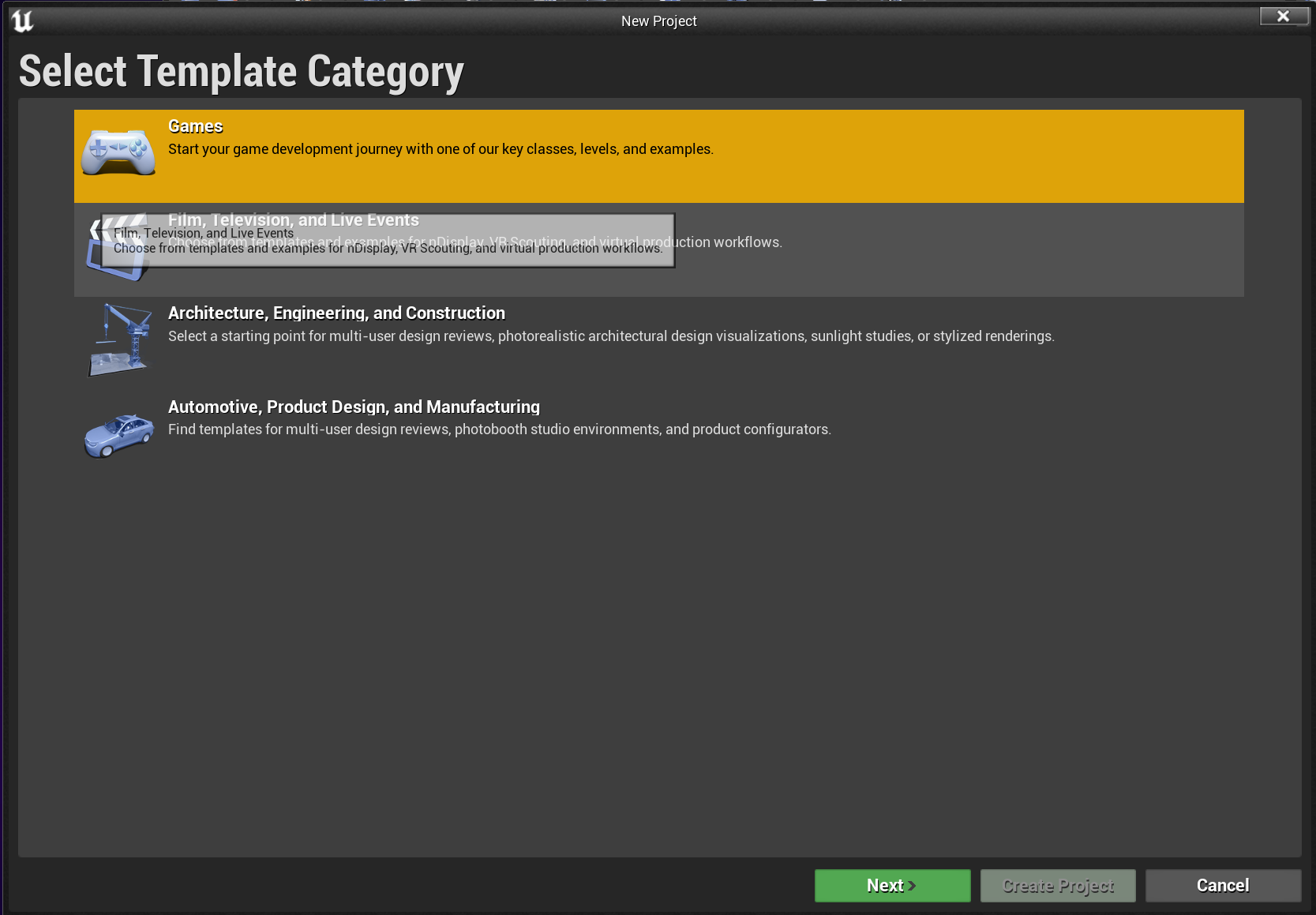Click Architecture description about design reviews
The image size is (1316, 915).
pyautogui.click(x=611, y=336)
